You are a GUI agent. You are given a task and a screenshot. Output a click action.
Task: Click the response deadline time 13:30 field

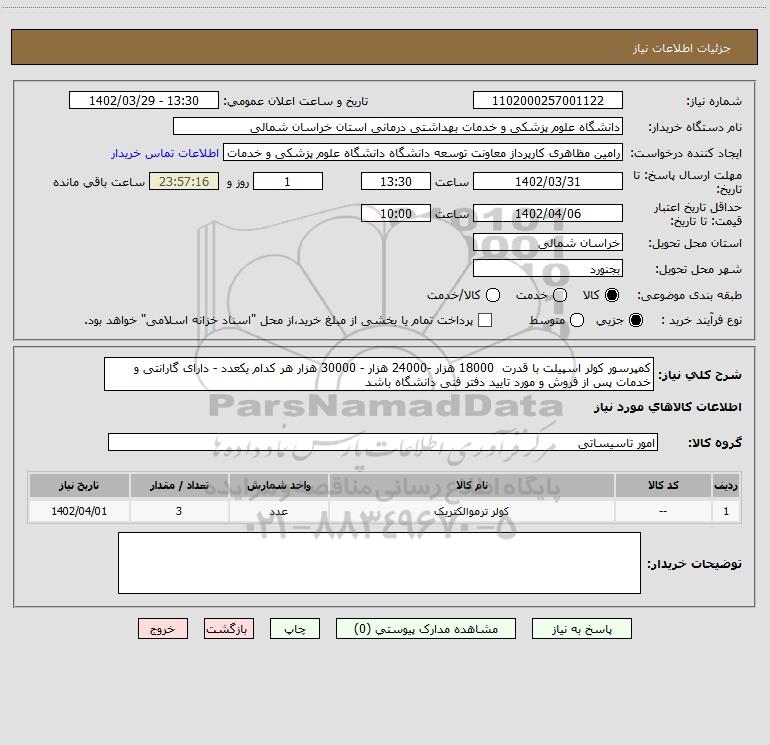(x=396, y=181)
